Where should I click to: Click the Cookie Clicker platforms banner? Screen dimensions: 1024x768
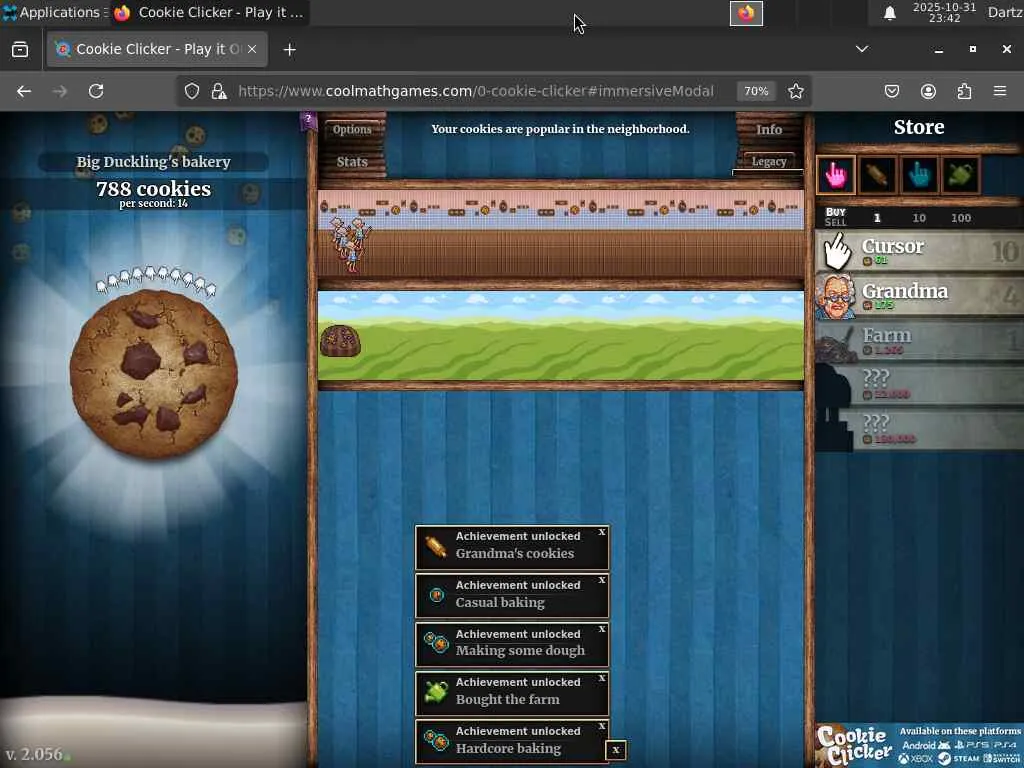coord(919,745)
